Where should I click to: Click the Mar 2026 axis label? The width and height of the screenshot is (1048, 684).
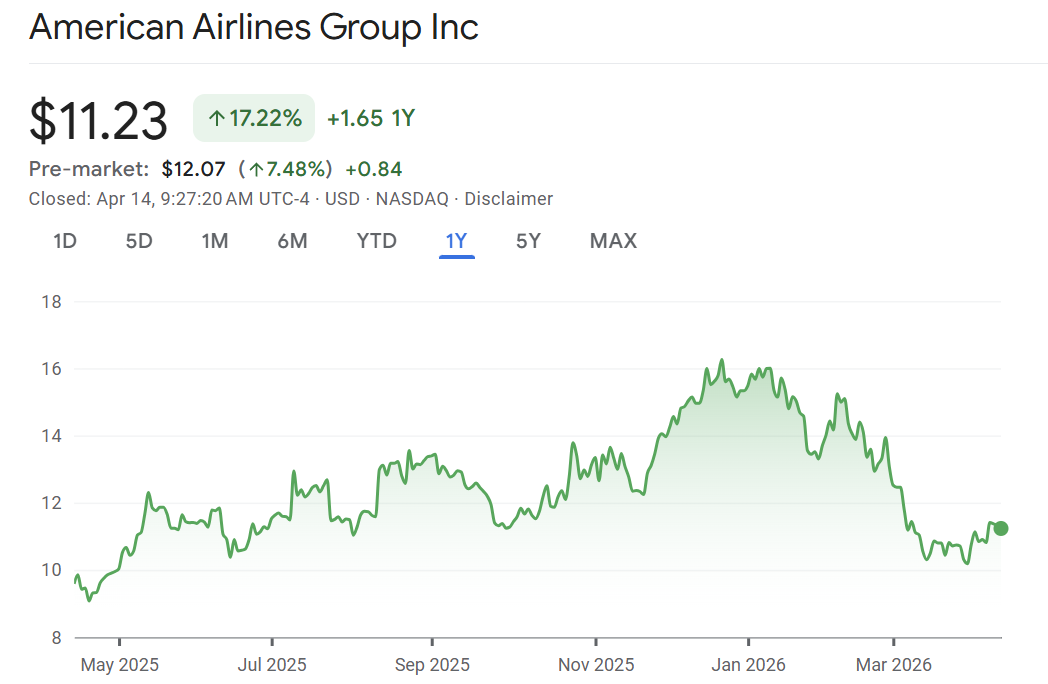893,664
